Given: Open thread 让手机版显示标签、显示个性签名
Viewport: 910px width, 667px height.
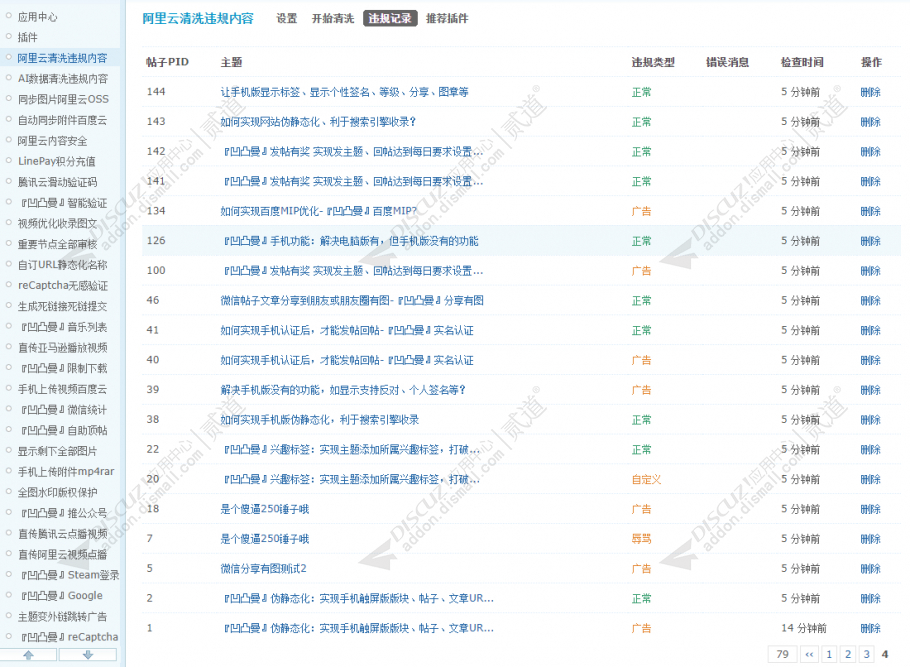Looking at the screenshot, I should tap(344, 92).
